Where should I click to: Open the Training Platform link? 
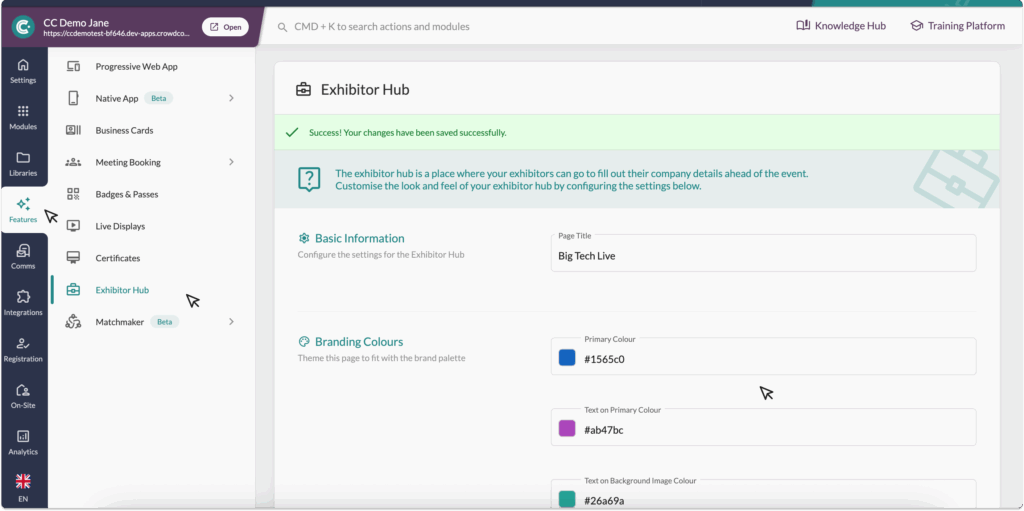(957, 26)
